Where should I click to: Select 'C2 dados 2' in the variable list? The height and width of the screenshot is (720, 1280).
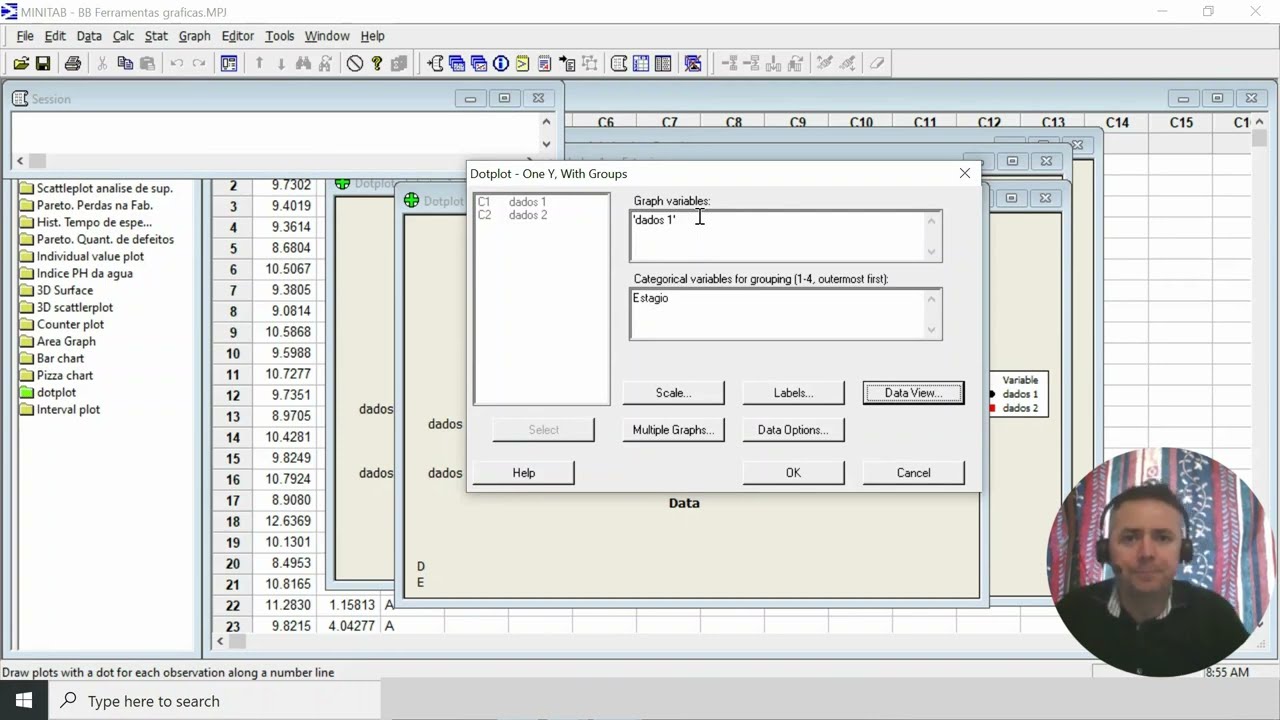click(x=512, y=215)
